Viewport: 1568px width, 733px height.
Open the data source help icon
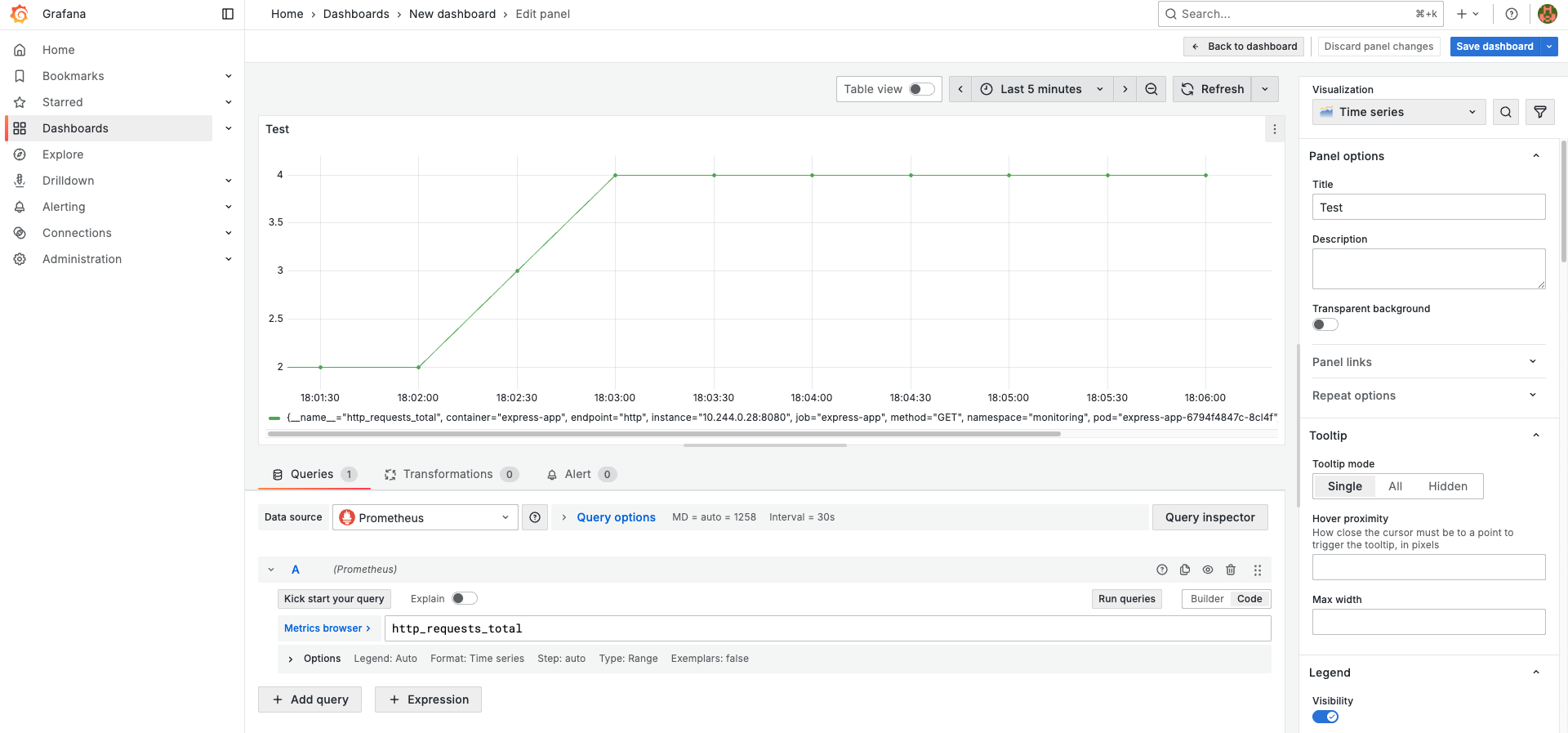click(535, 517)
